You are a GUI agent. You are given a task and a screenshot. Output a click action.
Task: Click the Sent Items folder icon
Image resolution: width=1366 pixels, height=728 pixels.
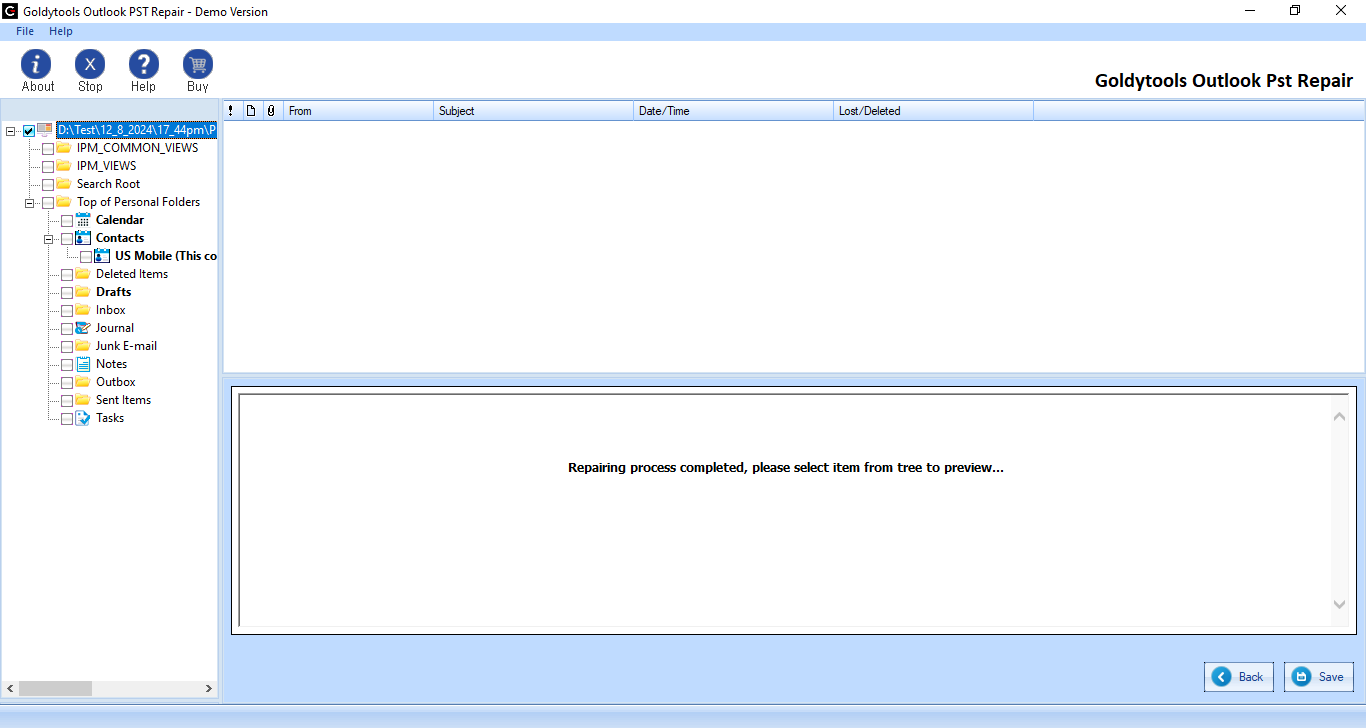(84, 400)
